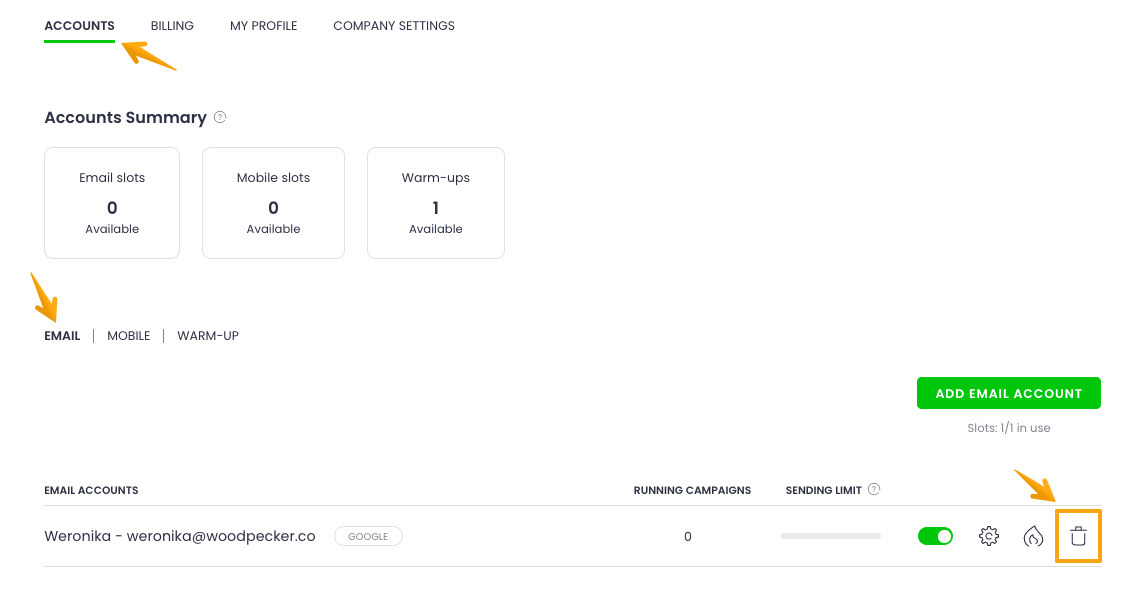This screenshot has height=597, width=1131.
Task: Click the sending limit progress bar
Action: 830,537
